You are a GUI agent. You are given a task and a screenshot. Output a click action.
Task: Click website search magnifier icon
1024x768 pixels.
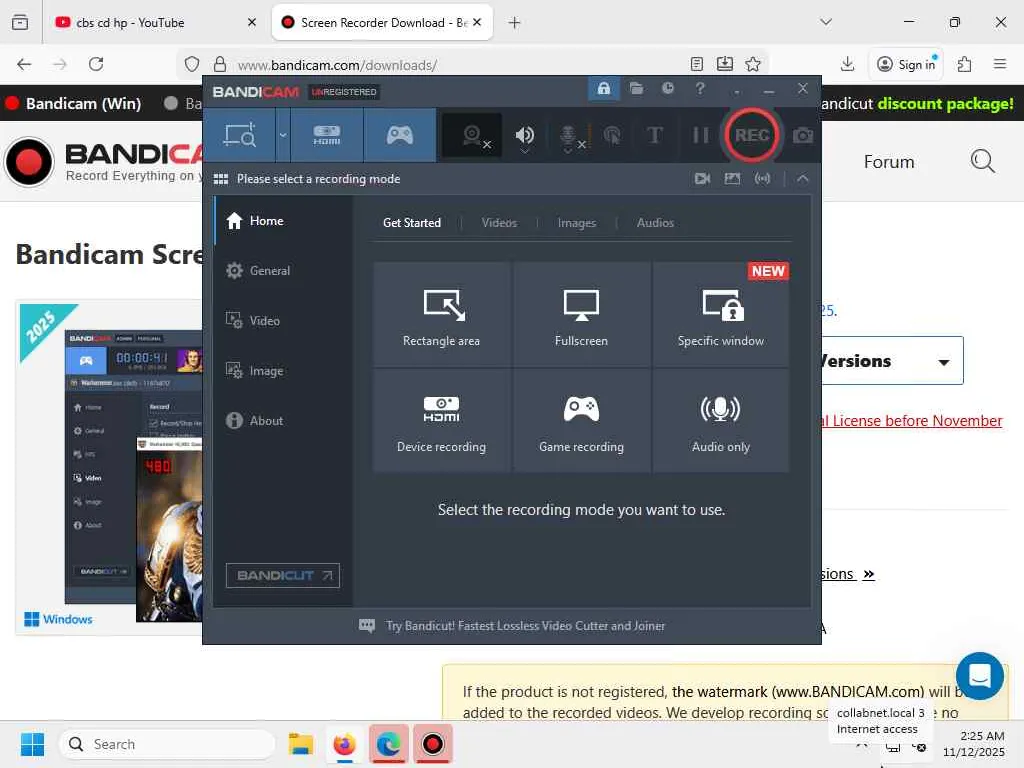coord(982,161)
